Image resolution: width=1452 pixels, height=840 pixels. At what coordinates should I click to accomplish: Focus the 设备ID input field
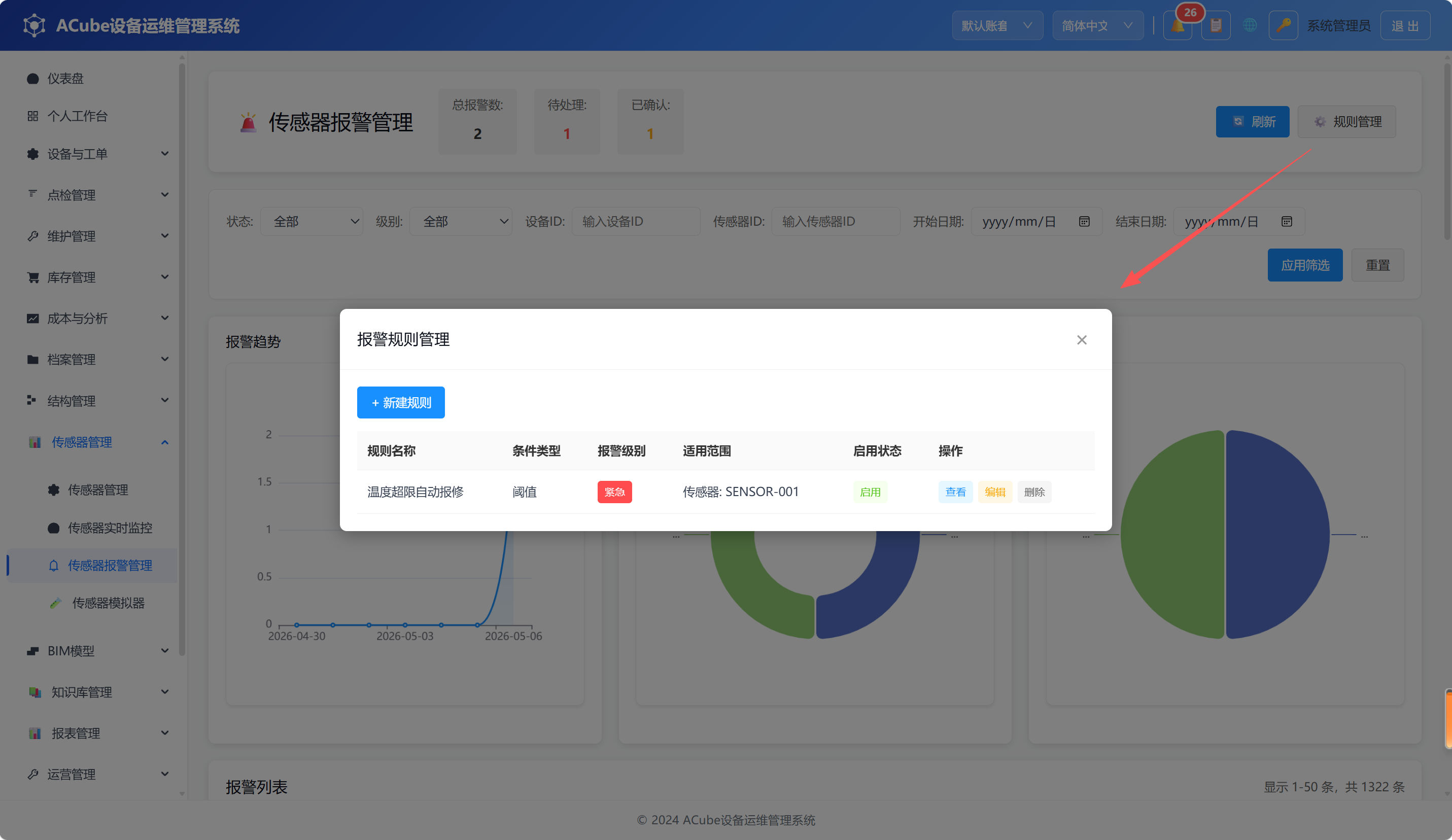pyautogui.click(x=636, y=222)
